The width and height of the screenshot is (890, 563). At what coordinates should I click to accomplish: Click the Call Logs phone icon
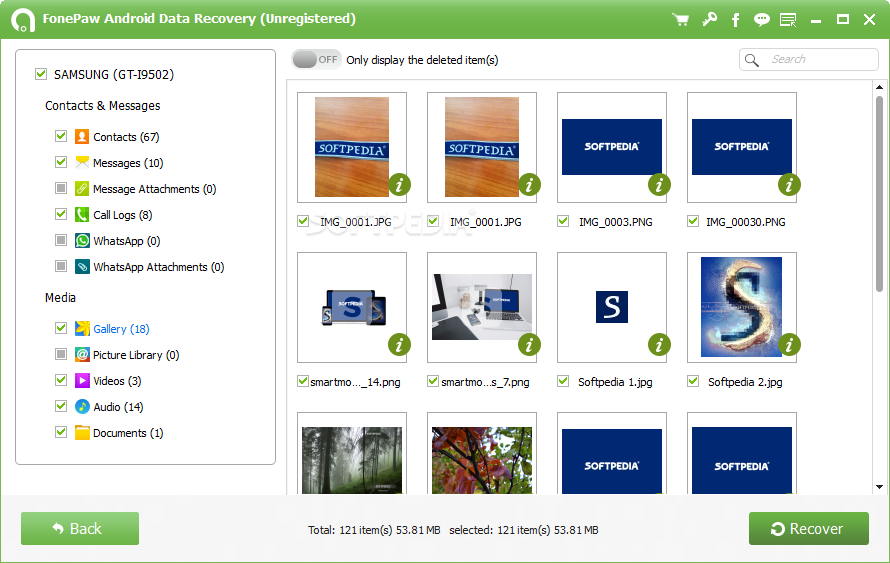coord(82,215)
